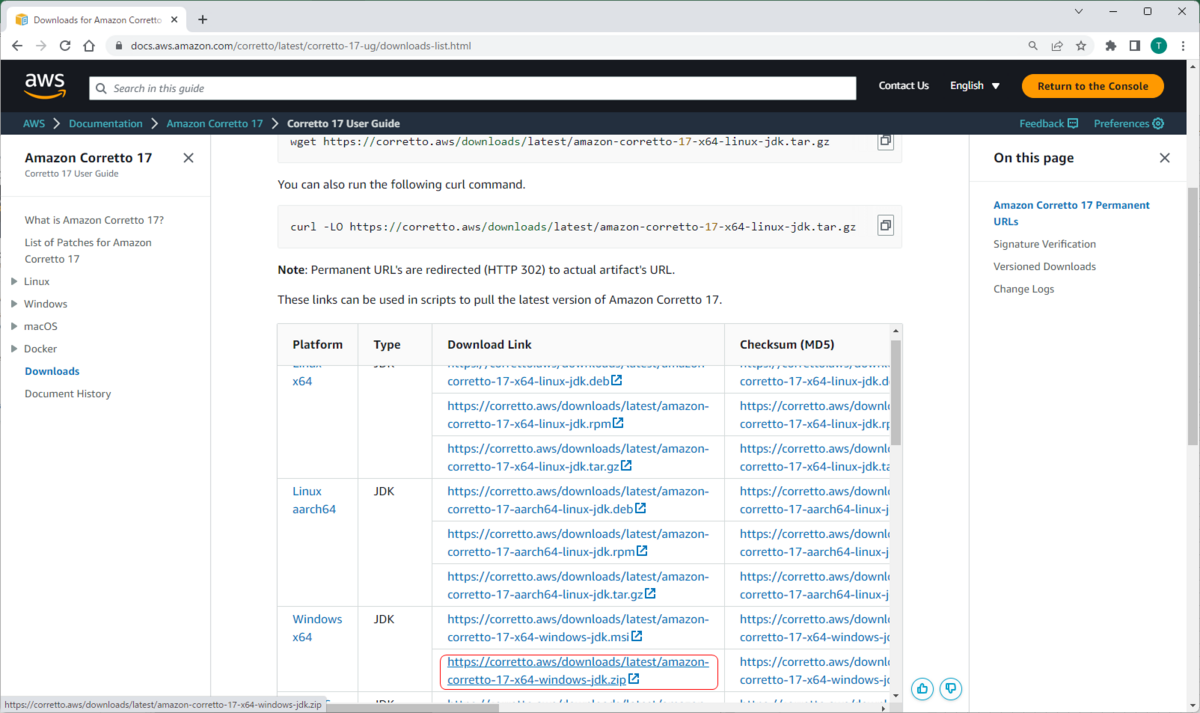
Task: Open the Extensions puzzle icon
Action: click(1111, 46)
